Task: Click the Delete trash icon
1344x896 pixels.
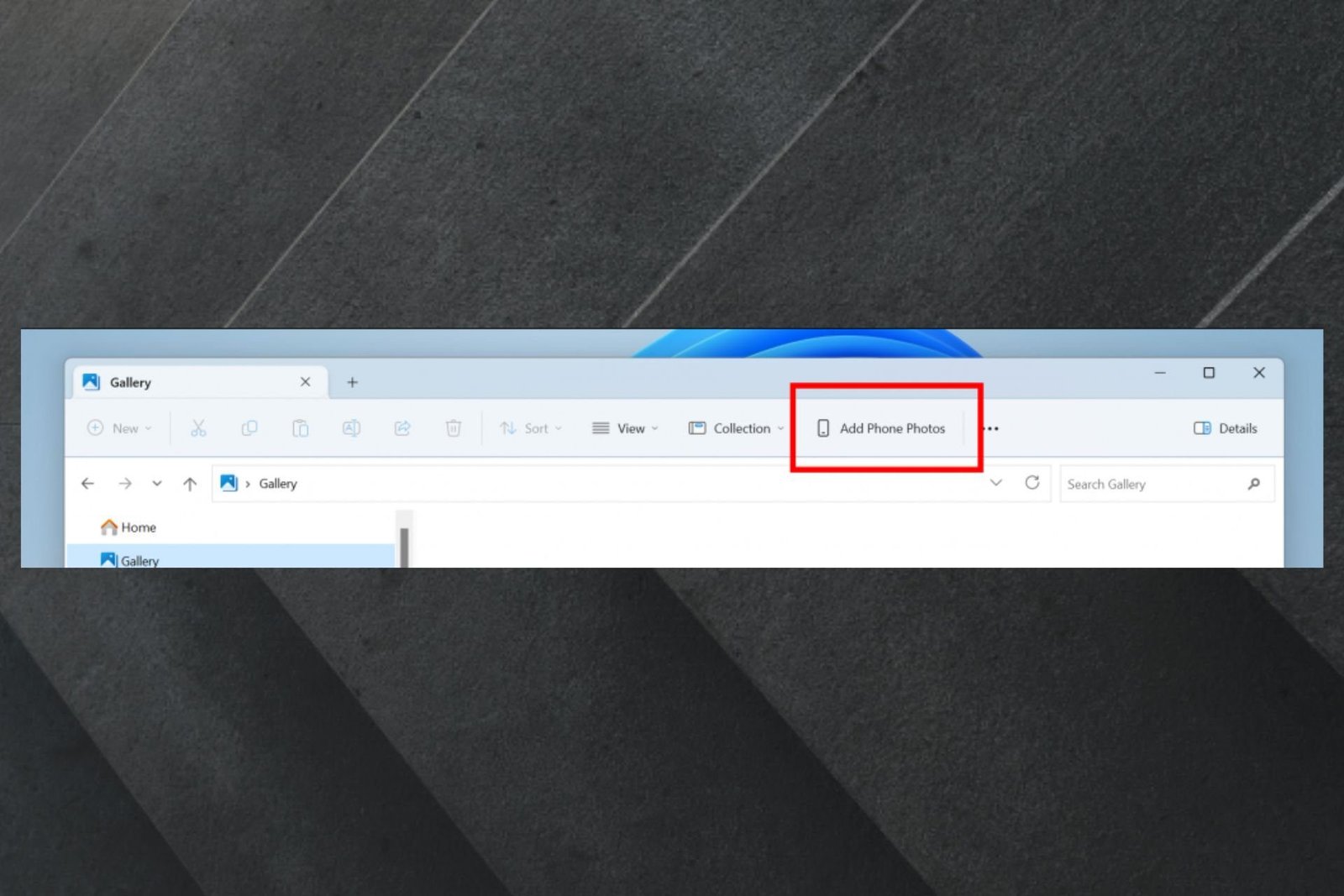Action: pos(454,428)
